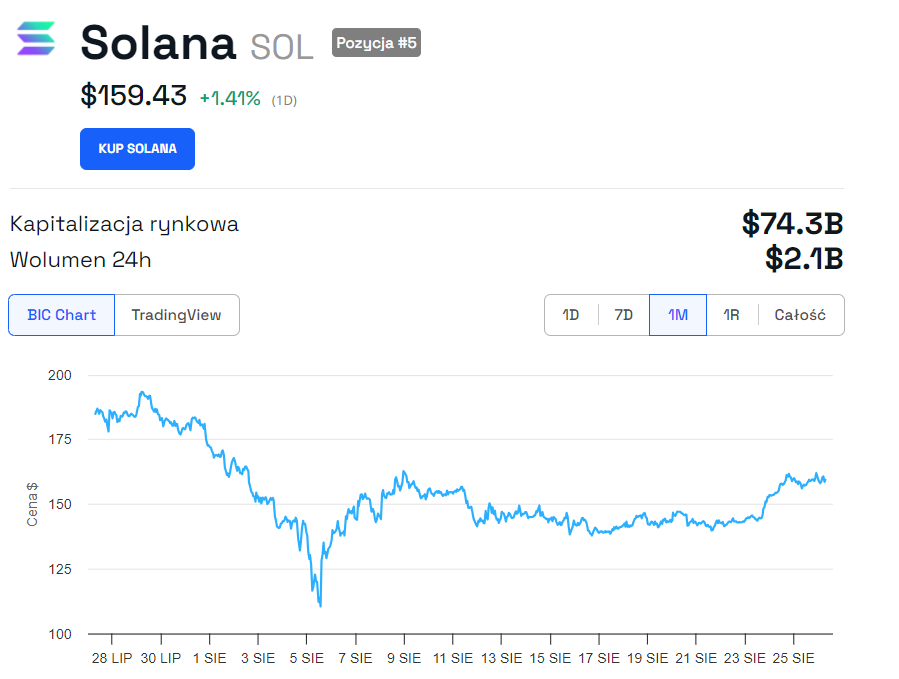Screen dimensions: 899x679
Task: Click the Solana name heading
Action: pos(158,42)
